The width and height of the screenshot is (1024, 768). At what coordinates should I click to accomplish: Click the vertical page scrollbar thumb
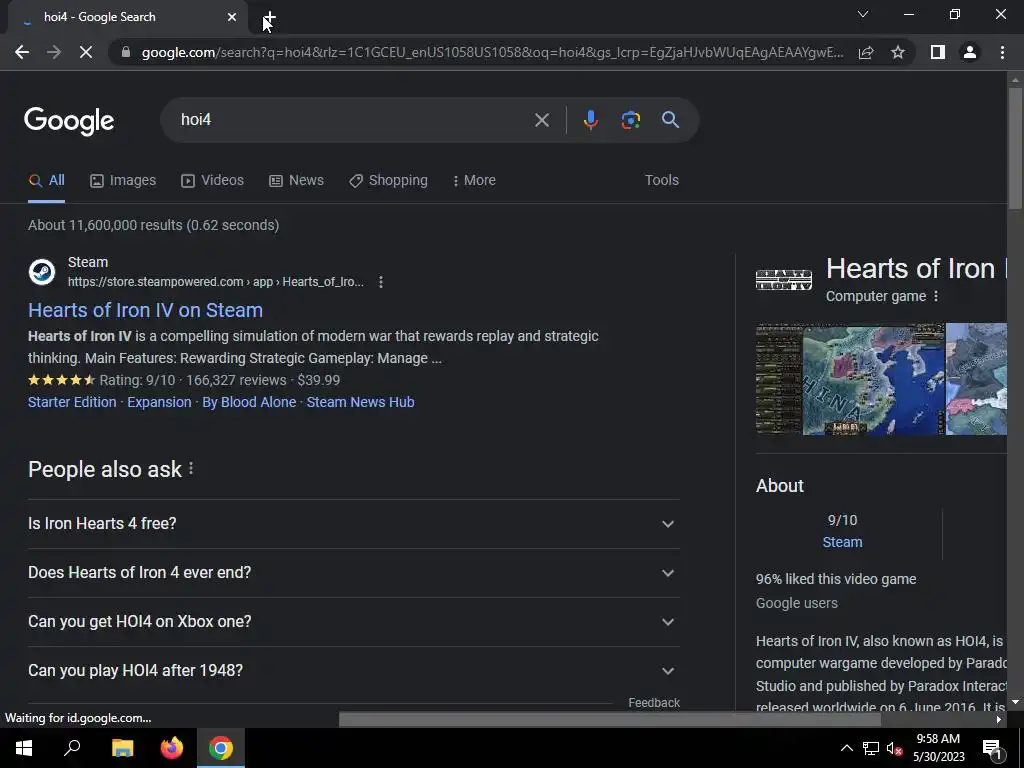tap(1015, 147)
